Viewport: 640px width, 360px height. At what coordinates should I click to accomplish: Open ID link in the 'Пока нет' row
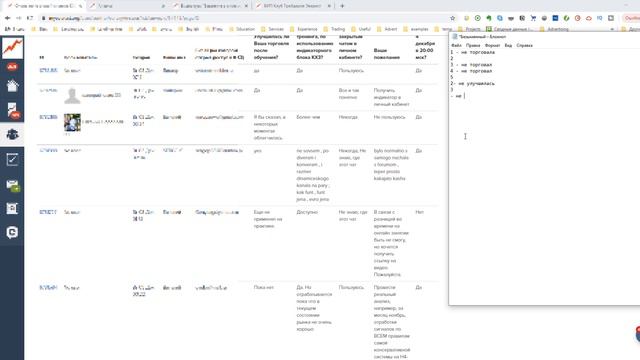[48, 288]
